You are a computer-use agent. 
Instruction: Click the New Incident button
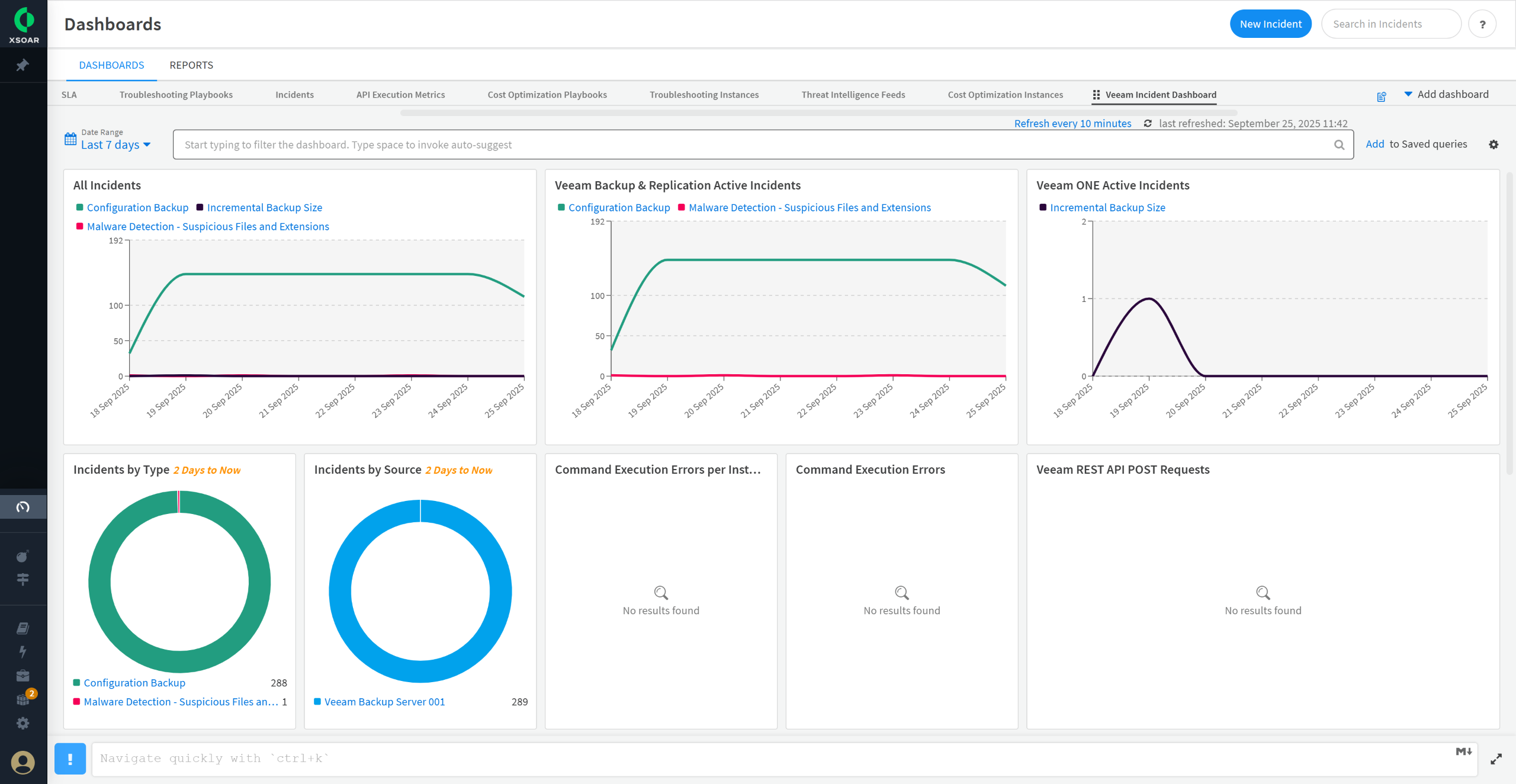tap(1270, 24)
